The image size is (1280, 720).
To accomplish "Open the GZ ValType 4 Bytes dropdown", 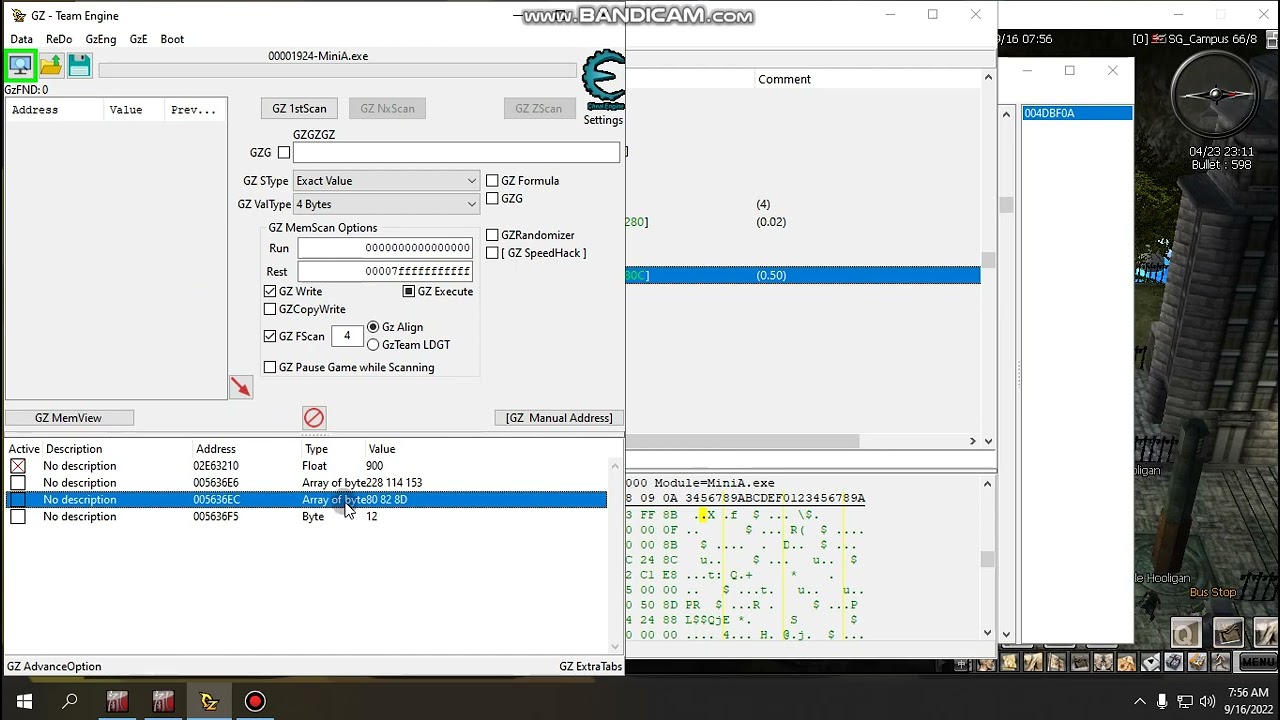I will pos(386,204).
